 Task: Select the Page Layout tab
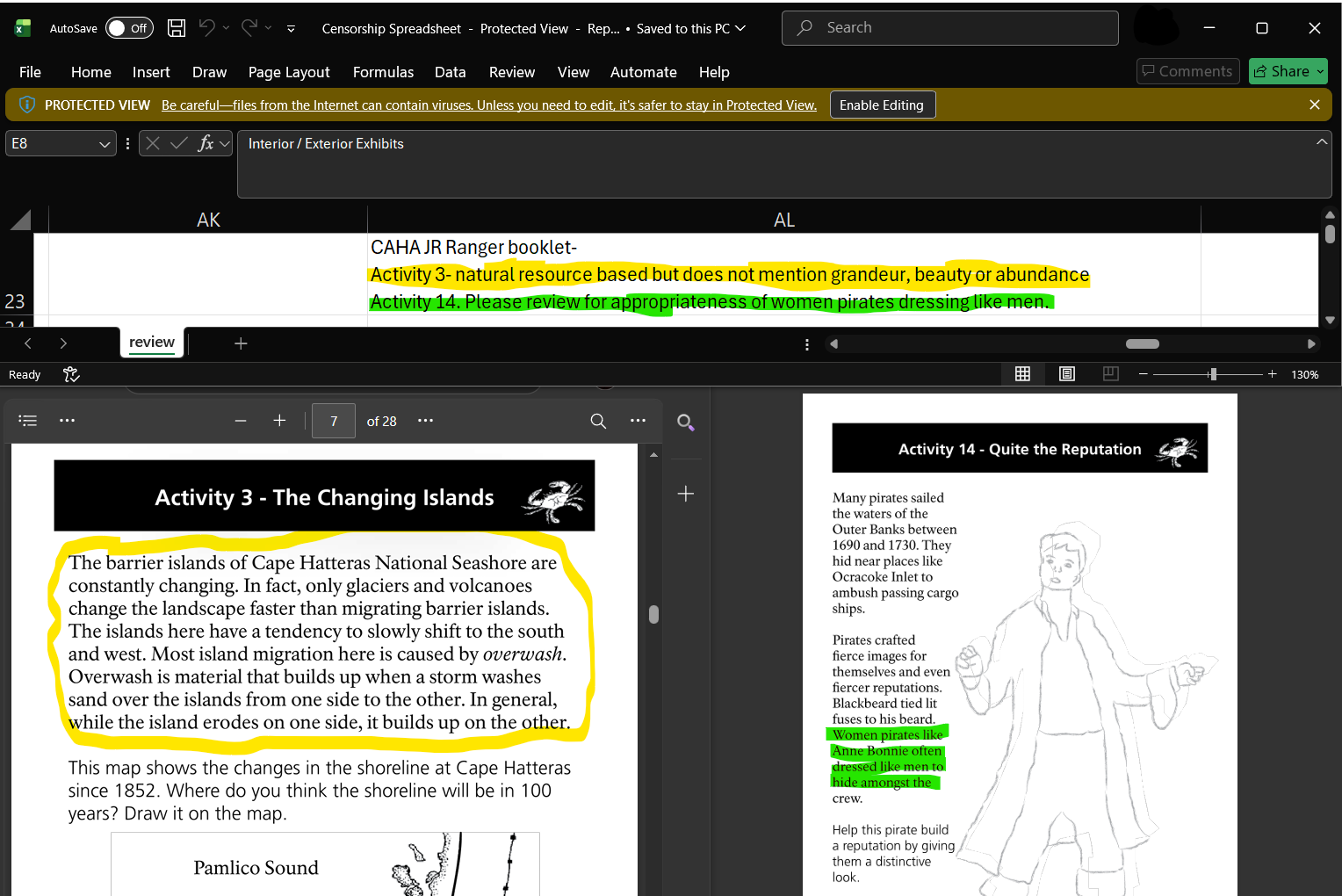289,72
